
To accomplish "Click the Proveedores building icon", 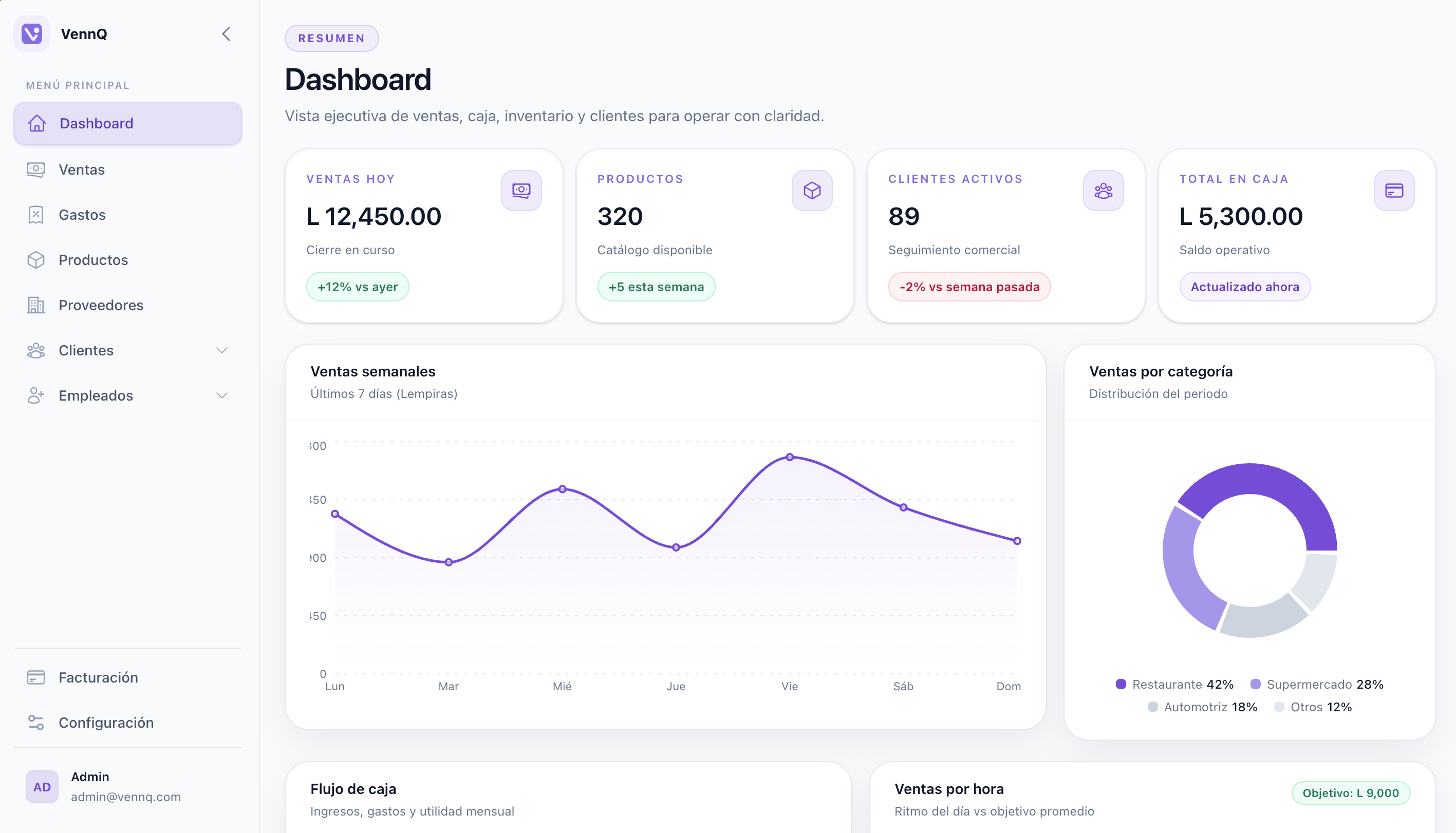I will pyautogui.click(x=35, y=305).
